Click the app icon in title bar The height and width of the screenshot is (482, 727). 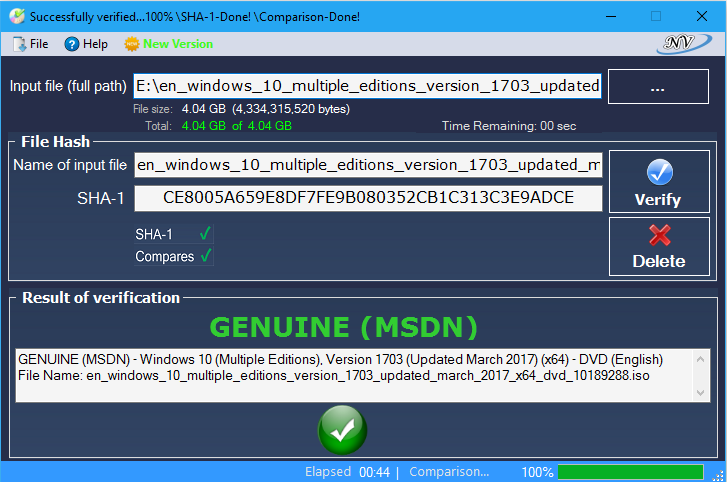tap(15, 17)
